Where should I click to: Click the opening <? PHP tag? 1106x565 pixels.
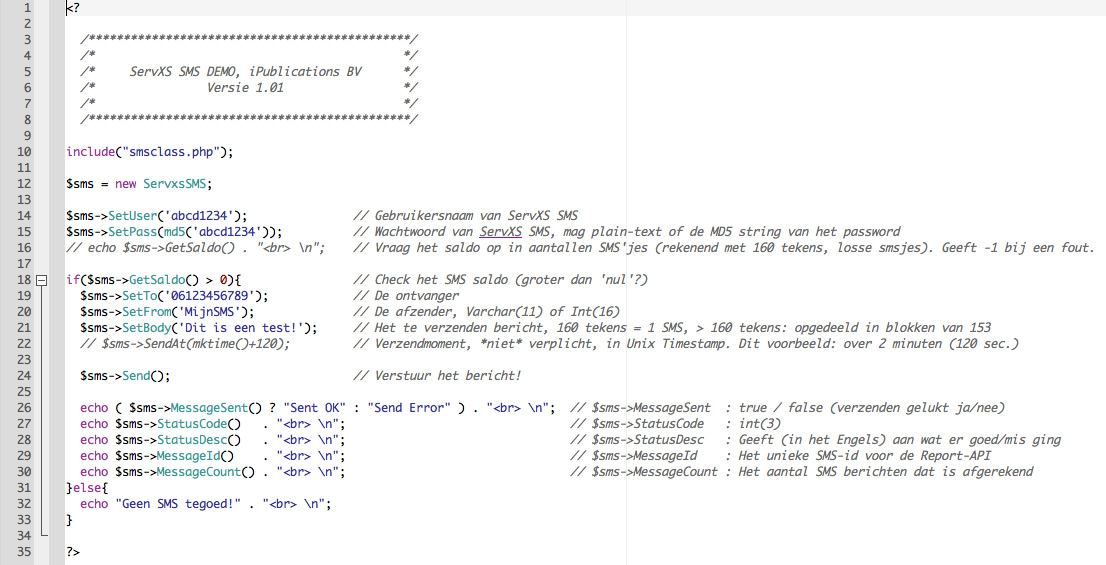[73, 8]
